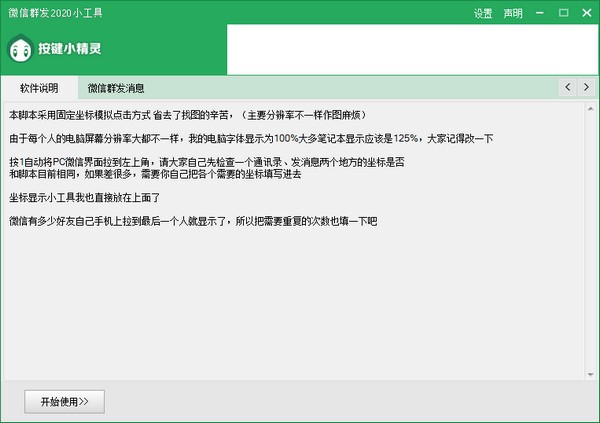Click the scrollbar down arrow
The width and height of the screenshot is (600, 423).
pyautogui.click(x=590, y=374)
